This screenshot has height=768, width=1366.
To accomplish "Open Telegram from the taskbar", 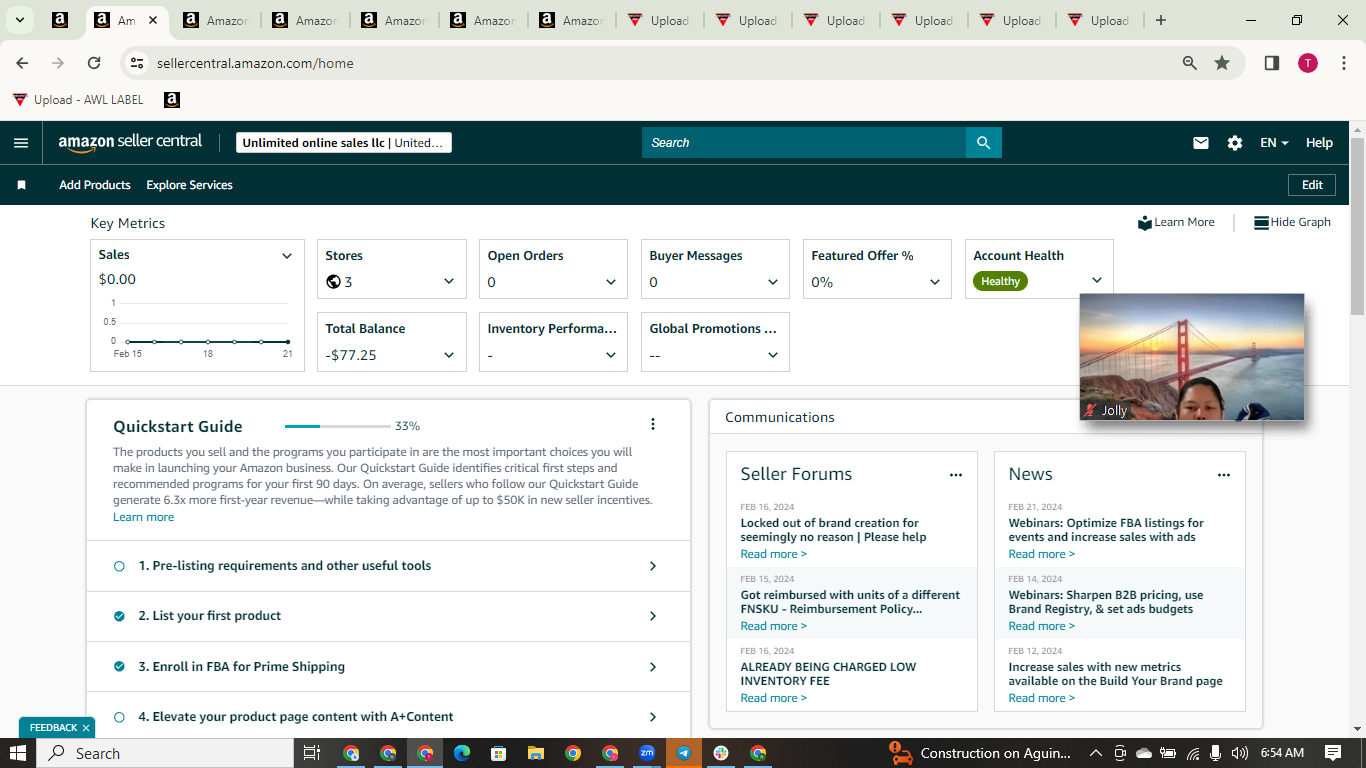I will pyautogui.click(x=684, y=753).
